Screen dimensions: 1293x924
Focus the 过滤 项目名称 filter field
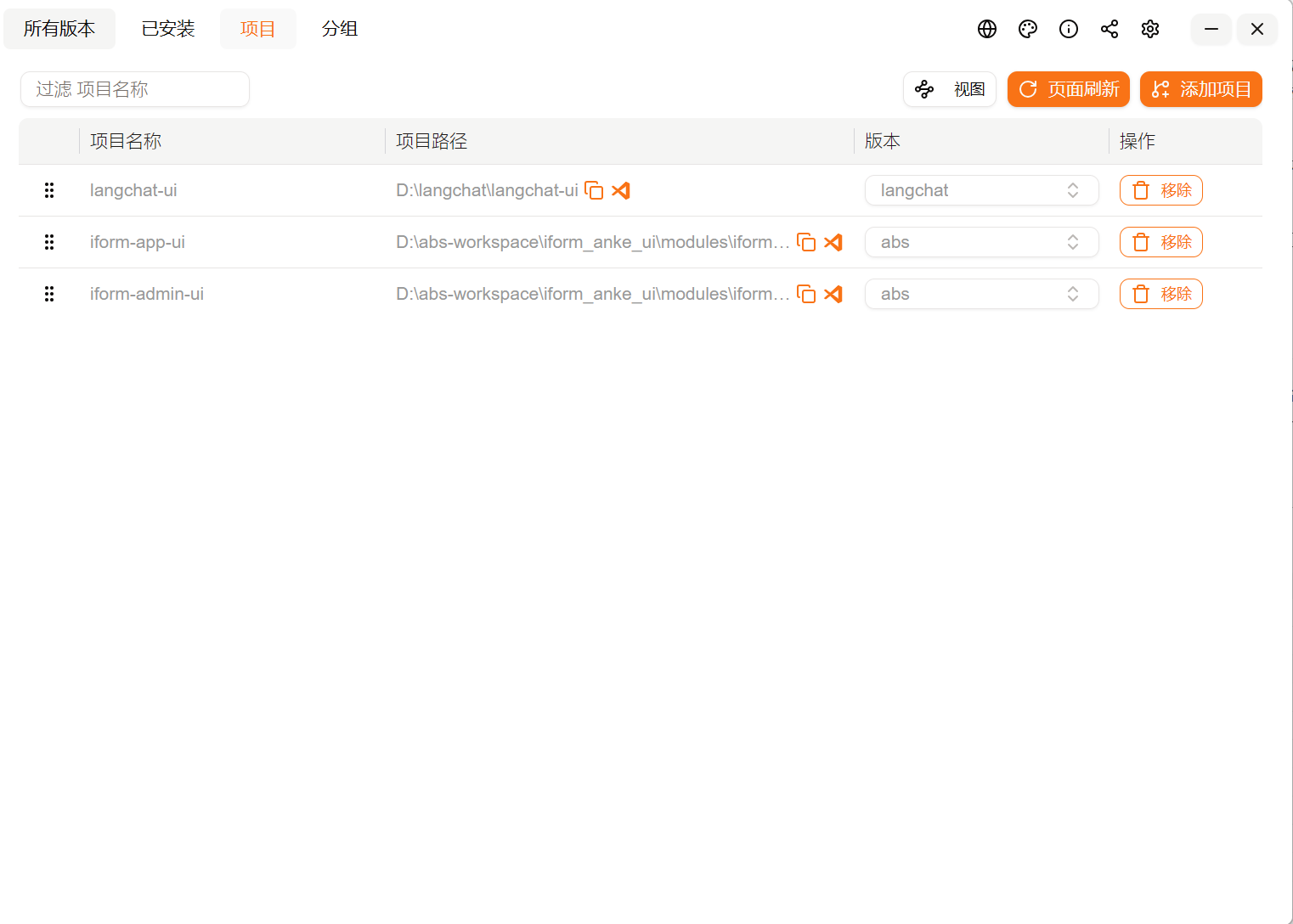point(135,89)
